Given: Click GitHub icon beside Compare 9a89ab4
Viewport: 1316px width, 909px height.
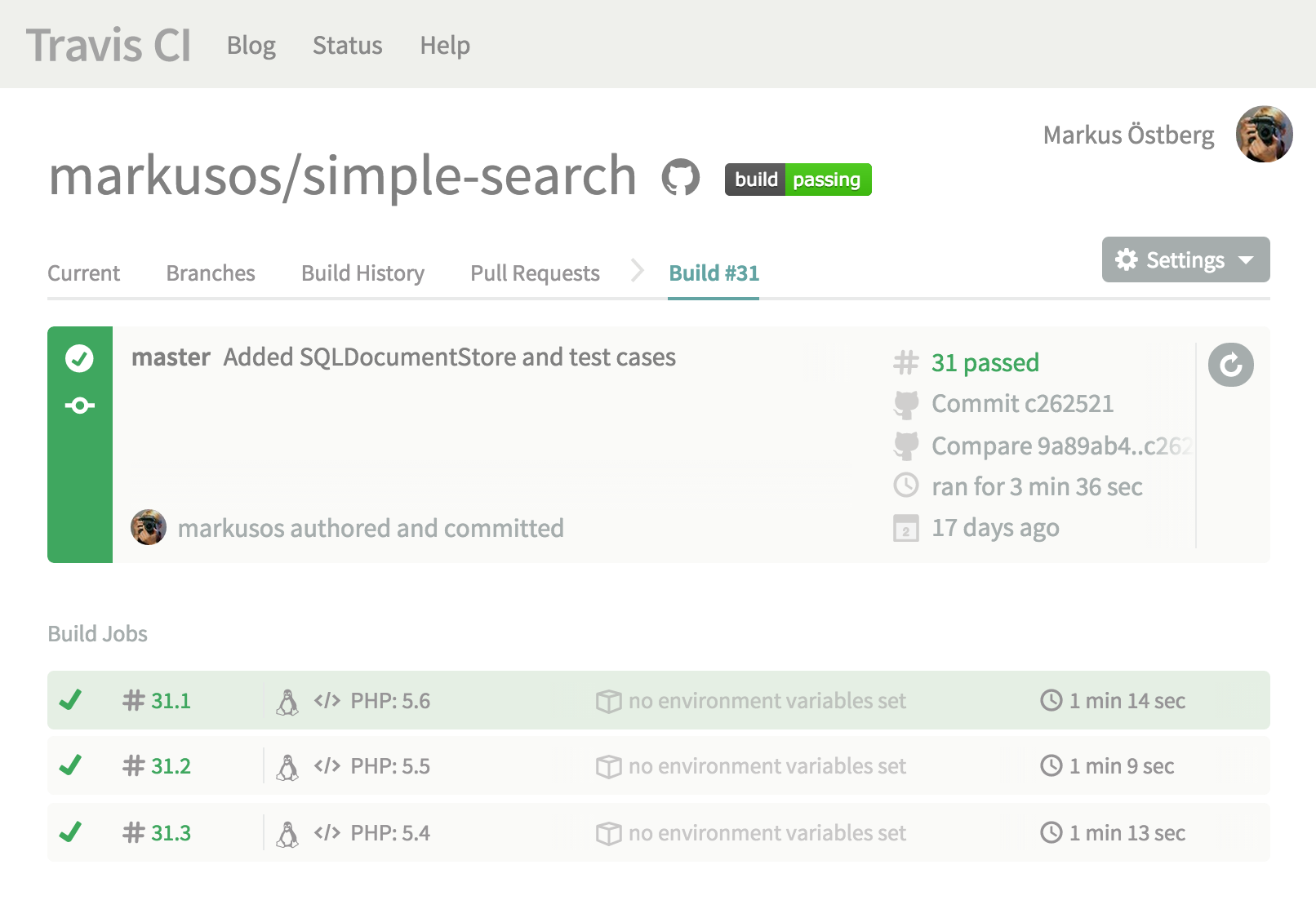Looking at the screenshot, I should [906, 446].
